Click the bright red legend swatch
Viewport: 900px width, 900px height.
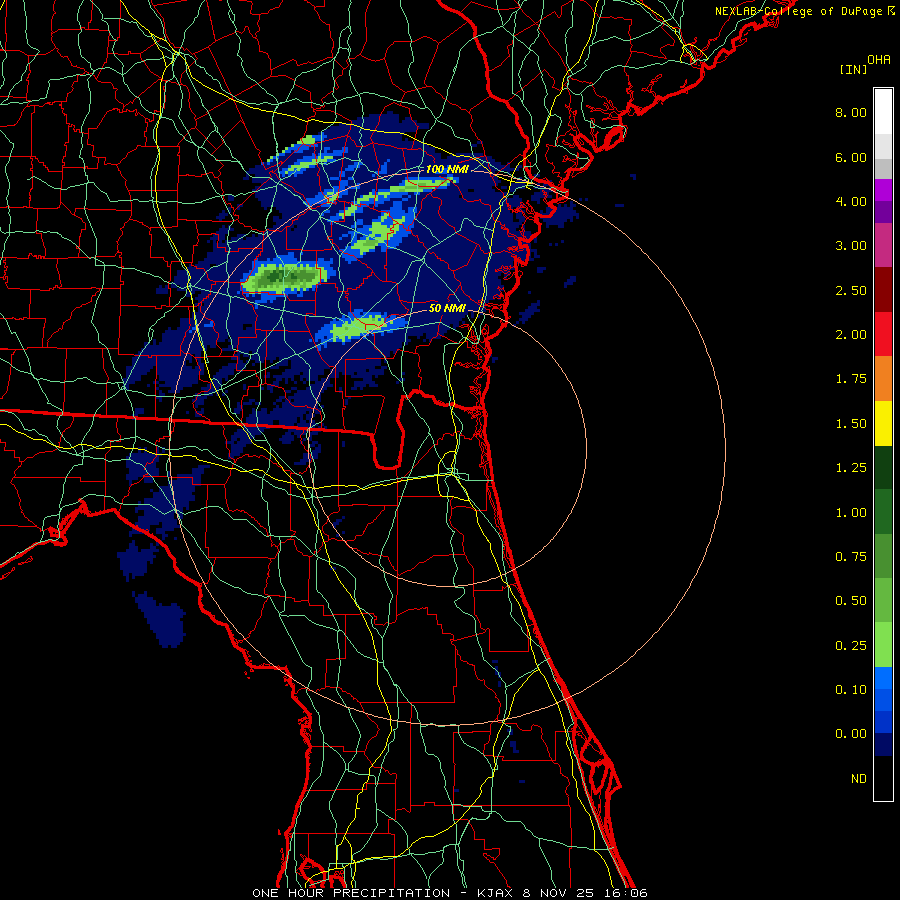point(883,334)
